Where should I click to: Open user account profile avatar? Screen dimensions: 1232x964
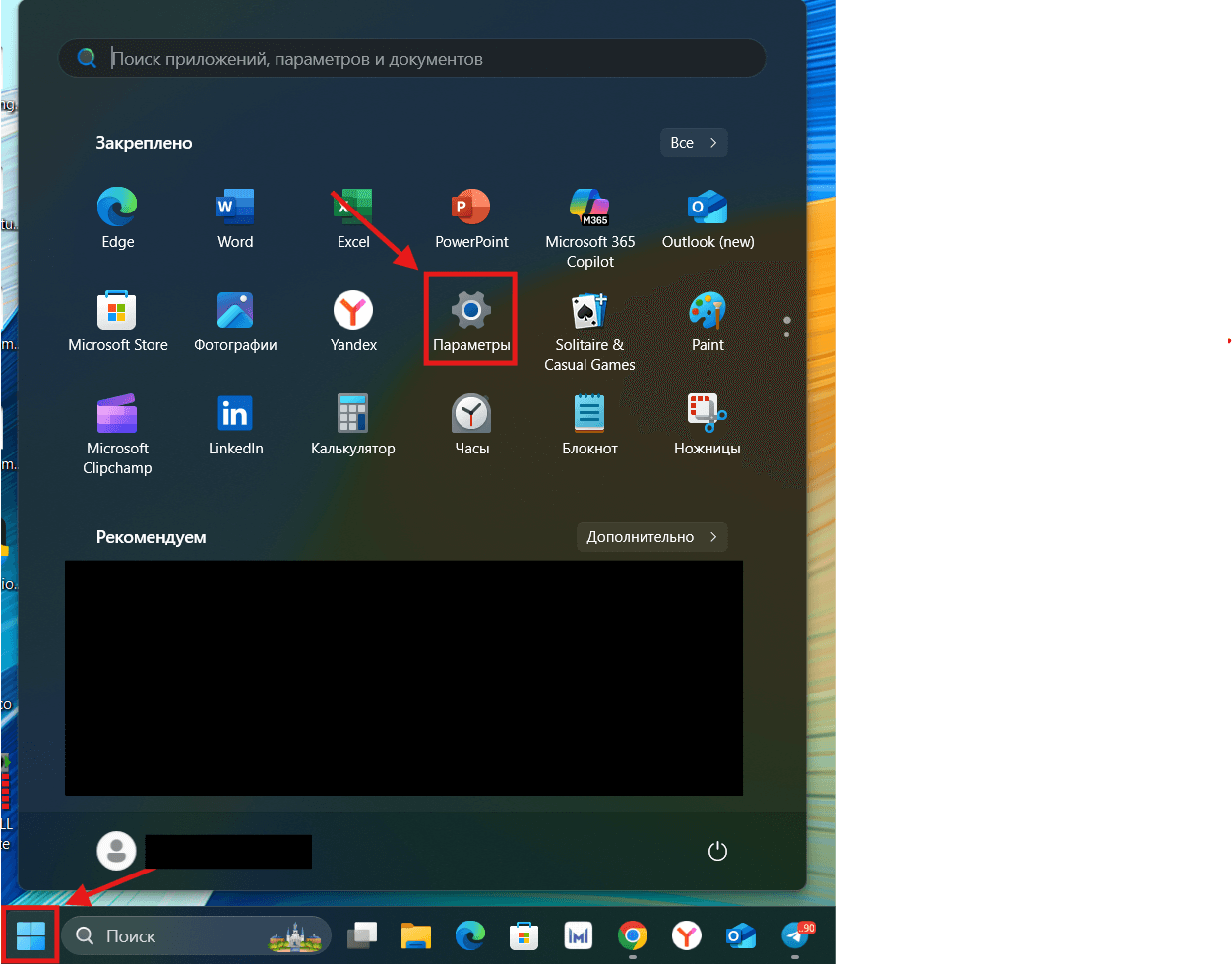coord(118,851)
